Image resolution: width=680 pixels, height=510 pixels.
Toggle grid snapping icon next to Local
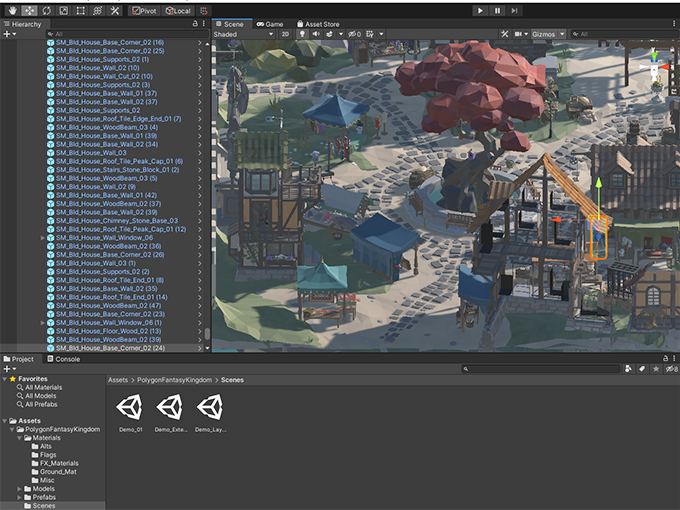(204, 11)
